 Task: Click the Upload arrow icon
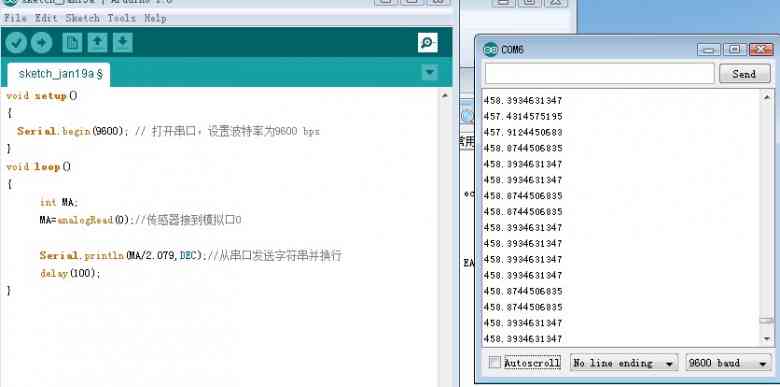click(42, 43)
